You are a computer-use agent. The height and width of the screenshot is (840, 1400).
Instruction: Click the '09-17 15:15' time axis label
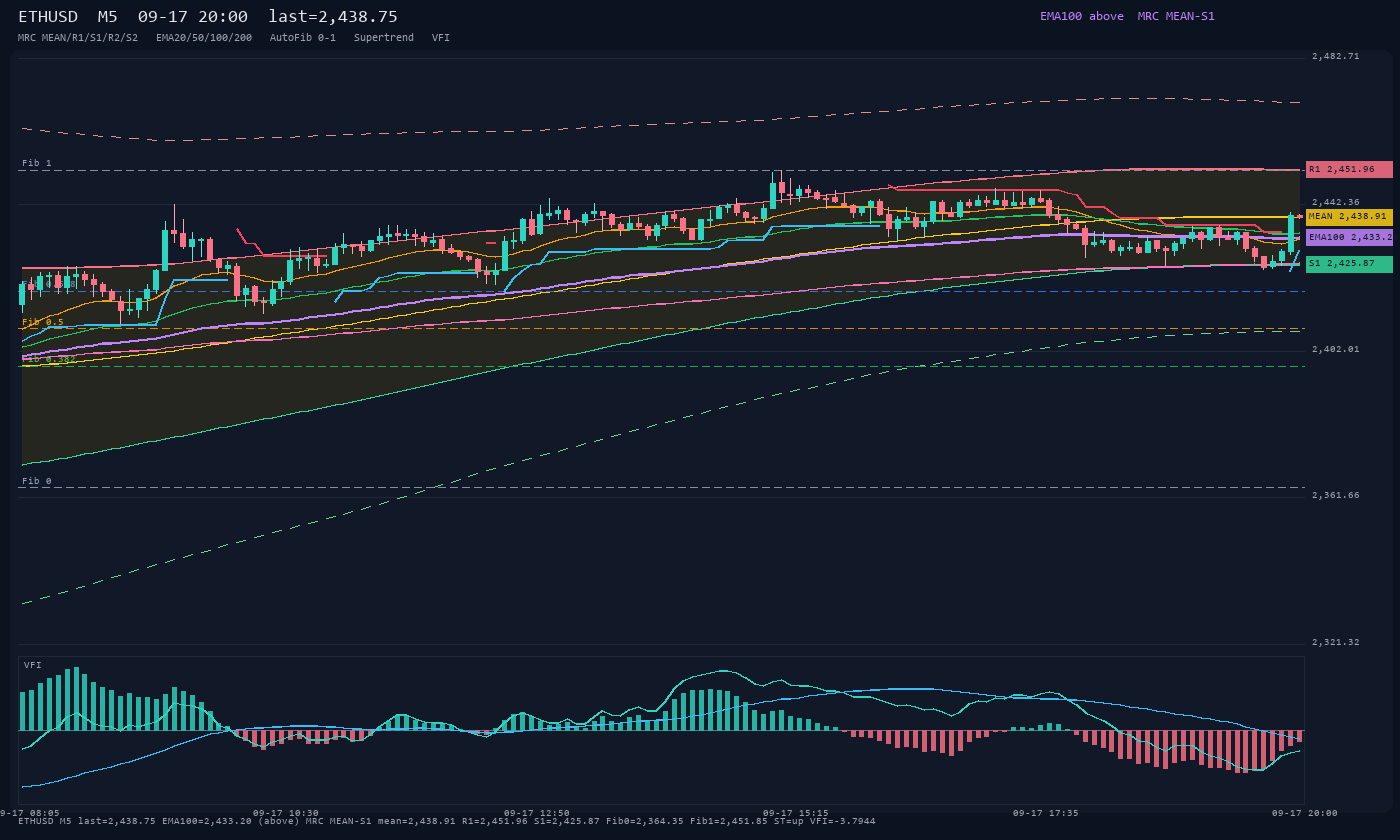point(796,813)
